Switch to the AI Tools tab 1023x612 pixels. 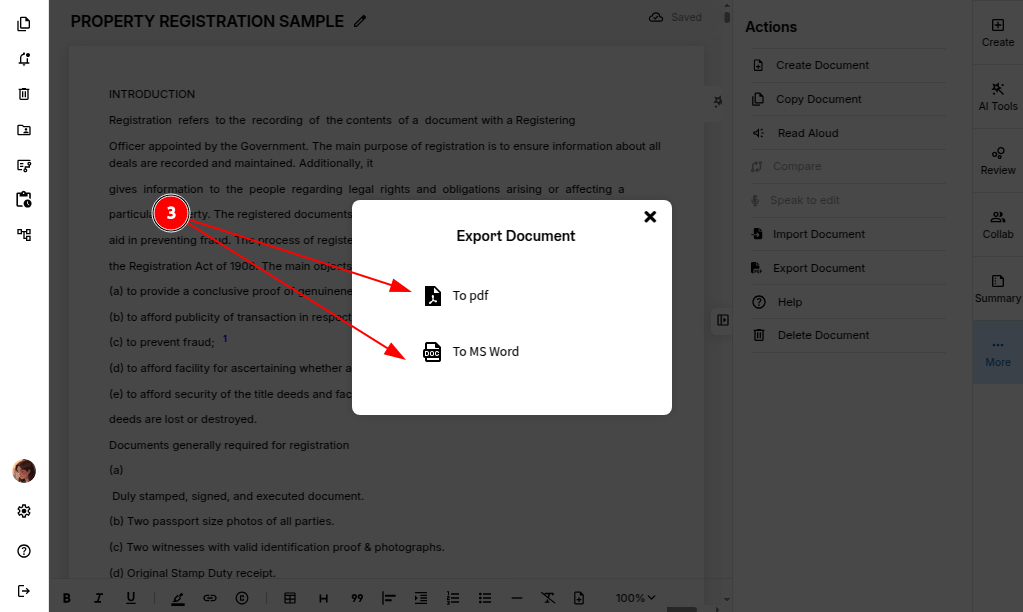tap(997, 96)
